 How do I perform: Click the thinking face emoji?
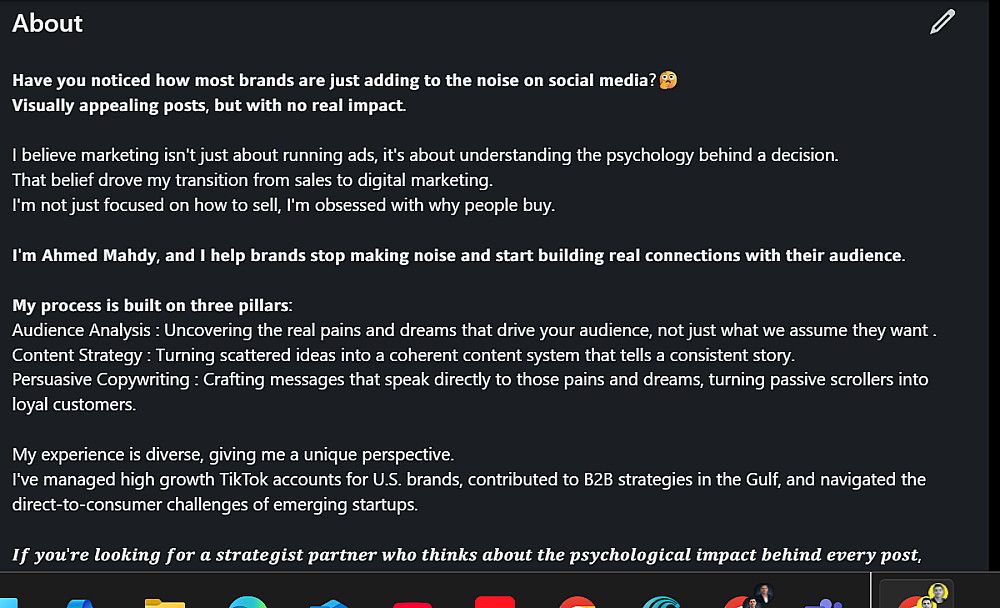pos(668,80)
